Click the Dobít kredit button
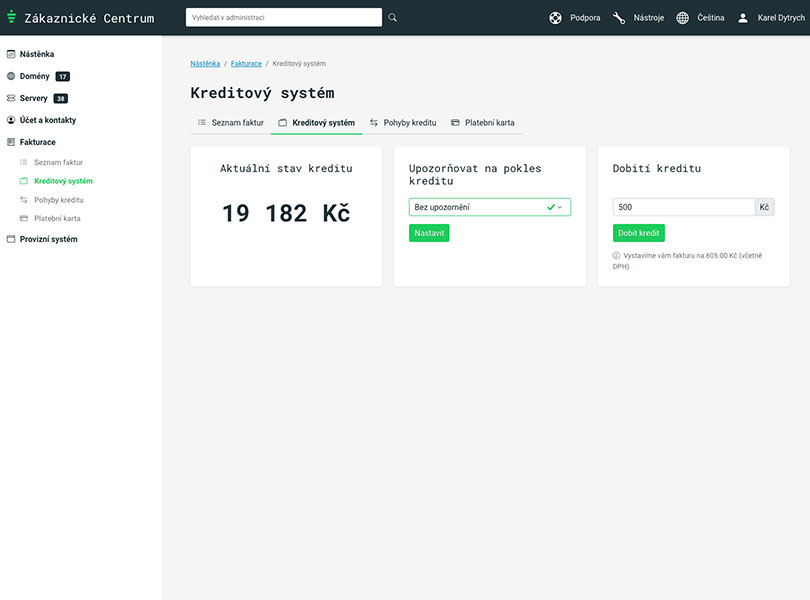810x600 pixels. (x=638, y=233)
